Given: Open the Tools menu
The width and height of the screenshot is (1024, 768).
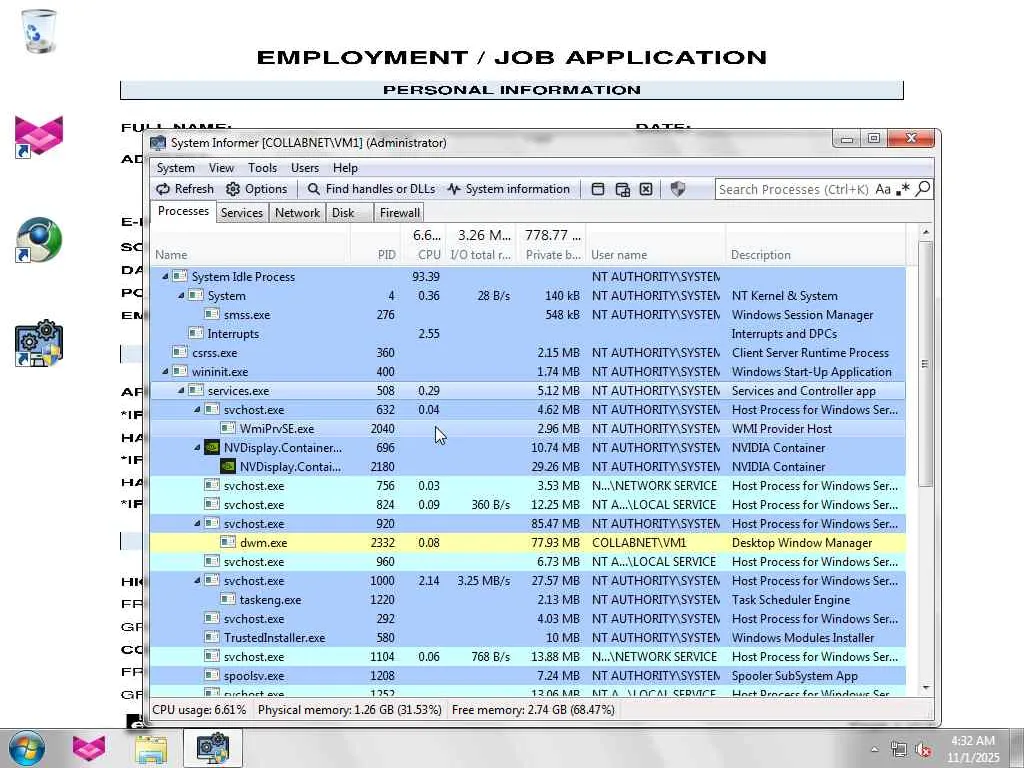Looking at the screenshot, I should [x=263, y=168].
